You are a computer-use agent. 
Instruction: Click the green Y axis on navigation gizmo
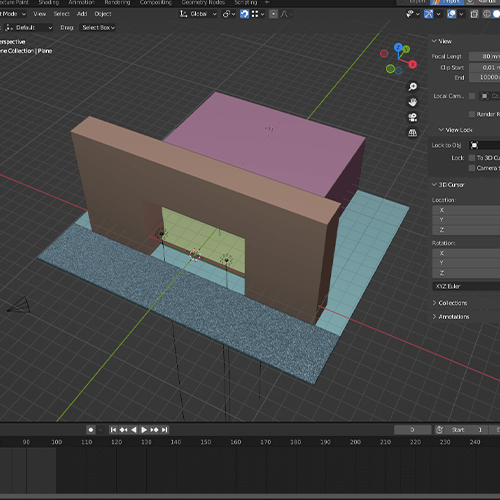(406, 49)
